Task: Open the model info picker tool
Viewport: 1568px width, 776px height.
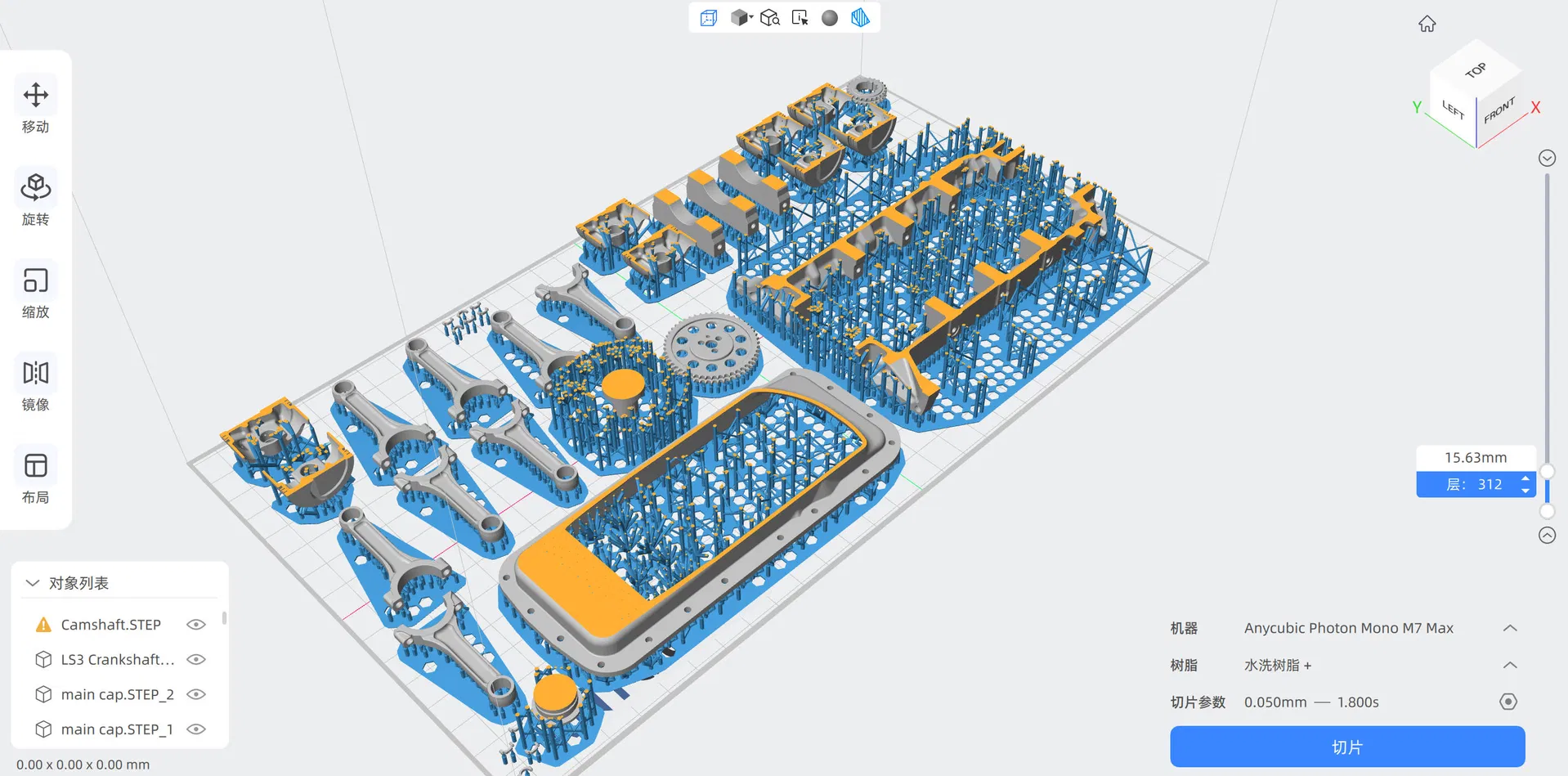Action: (x=800, y=17)
